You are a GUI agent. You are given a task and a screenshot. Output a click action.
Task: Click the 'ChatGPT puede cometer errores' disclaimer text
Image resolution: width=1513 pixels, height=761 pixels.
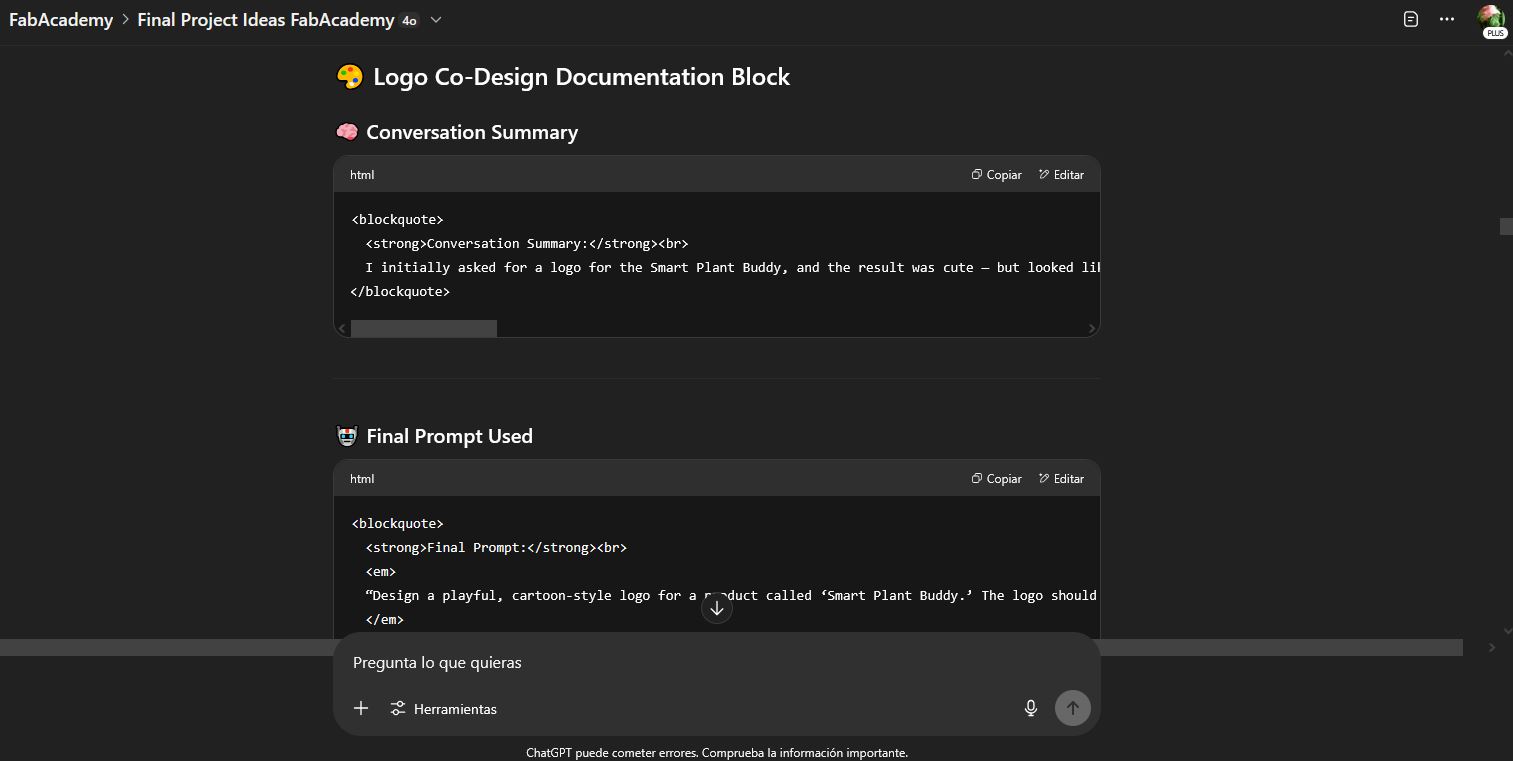pyautogui.click(x=717, y=752)
